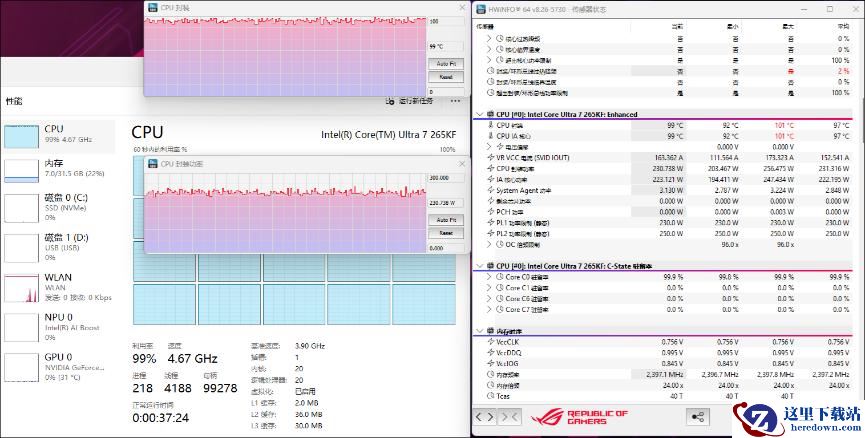Expand the OC ratio limits row
Viewport: 865px width, 438px height.
(x=488, y=244)
